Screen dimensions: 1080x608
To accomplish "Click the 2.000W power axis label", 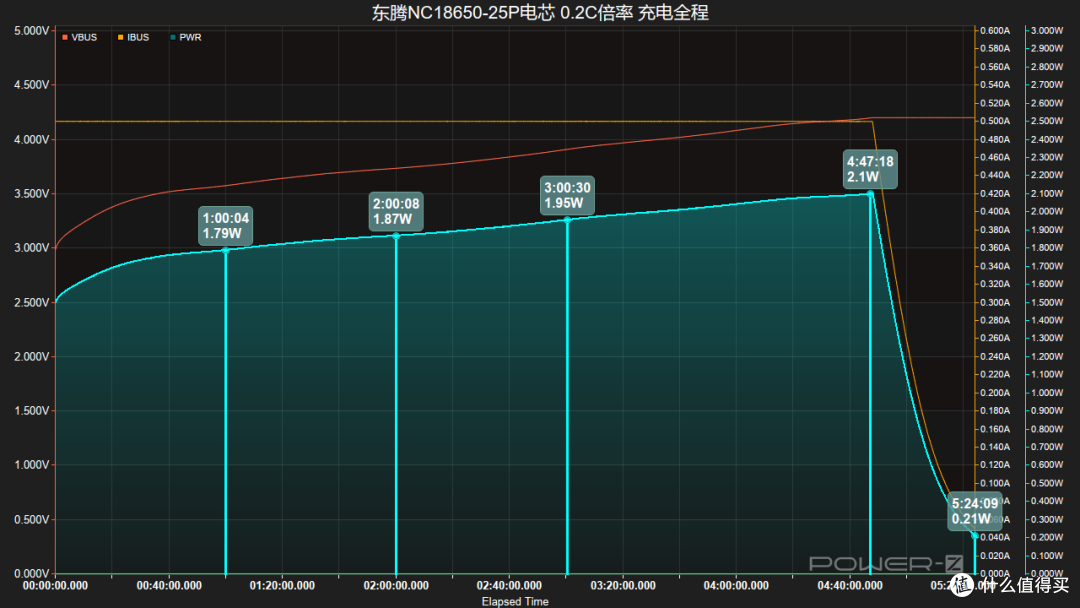I will [1047, 211].
